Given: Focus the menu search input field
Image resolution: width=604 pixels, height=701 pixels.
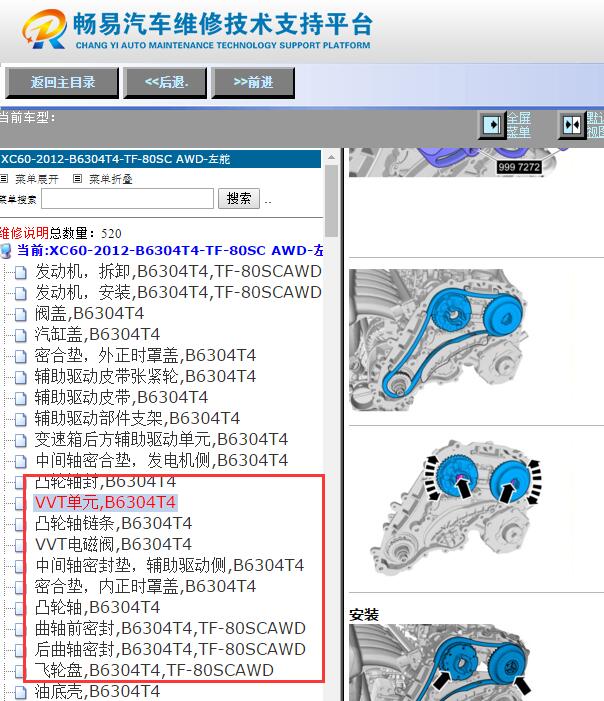Looking at the screenshot, I should pos(127,198).
